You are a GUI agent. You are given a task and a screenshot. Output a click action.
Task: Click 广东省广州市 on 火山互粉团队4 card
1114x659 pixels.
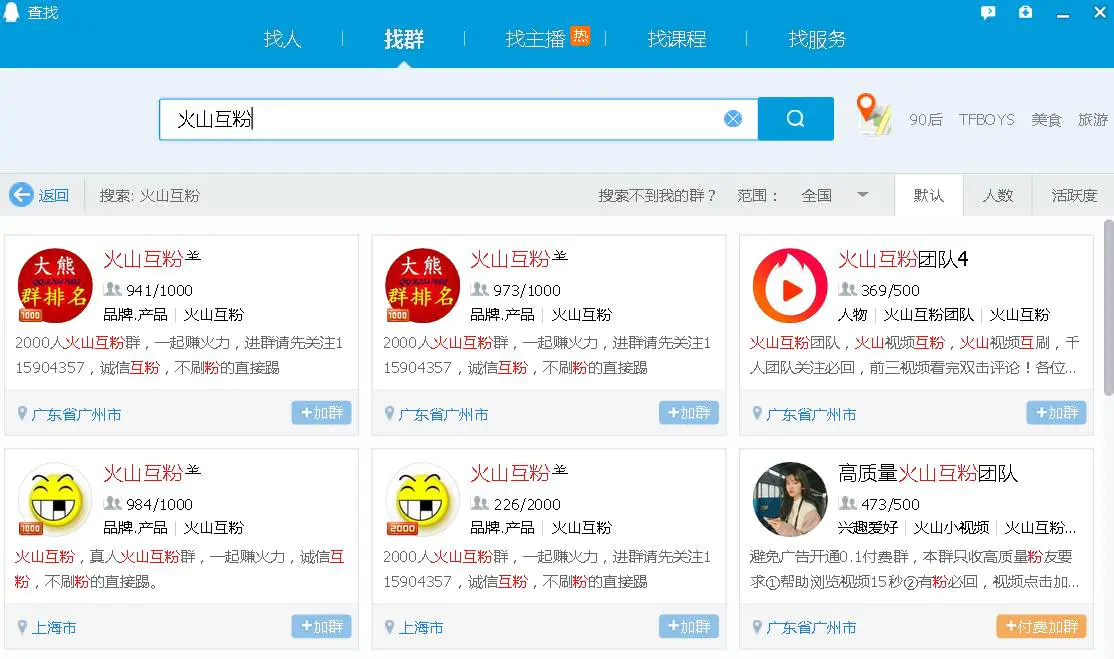tap(811, 414)
